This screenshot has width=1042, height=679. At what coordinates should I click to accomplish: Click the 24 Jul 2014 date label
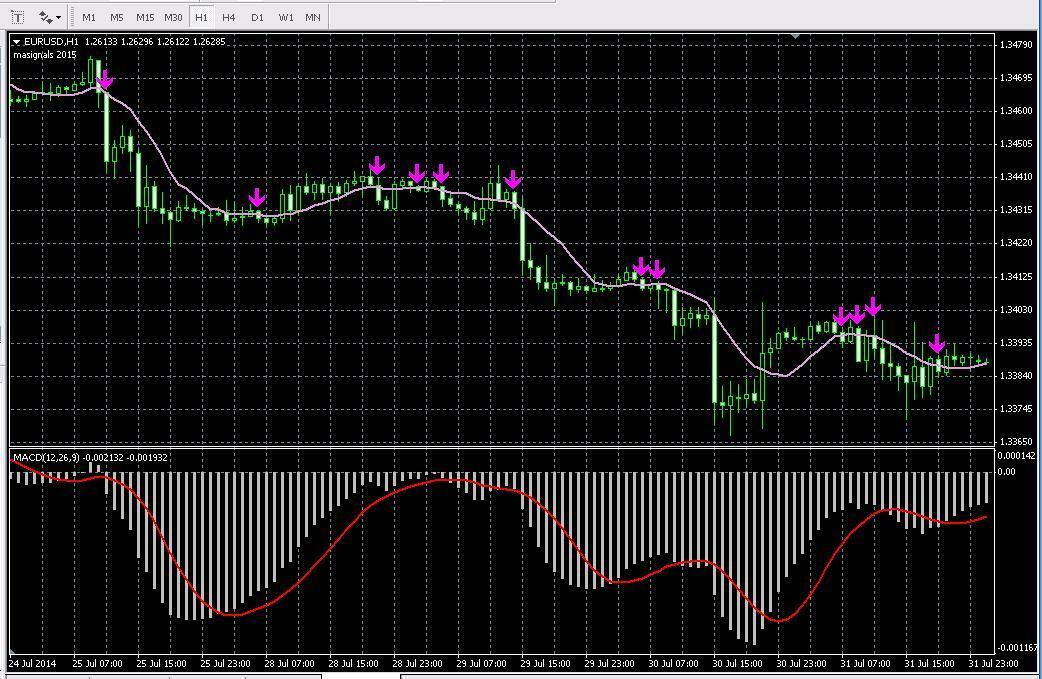[33, 663]
